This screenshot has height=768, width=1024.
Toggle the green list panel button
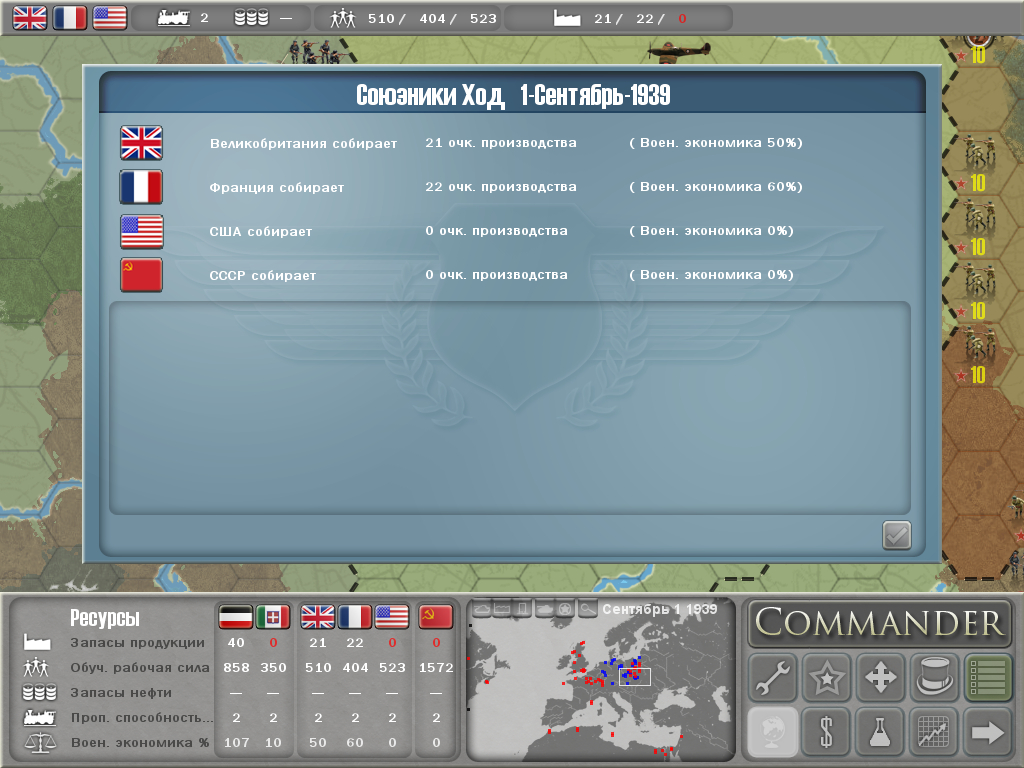click(987, 678)
